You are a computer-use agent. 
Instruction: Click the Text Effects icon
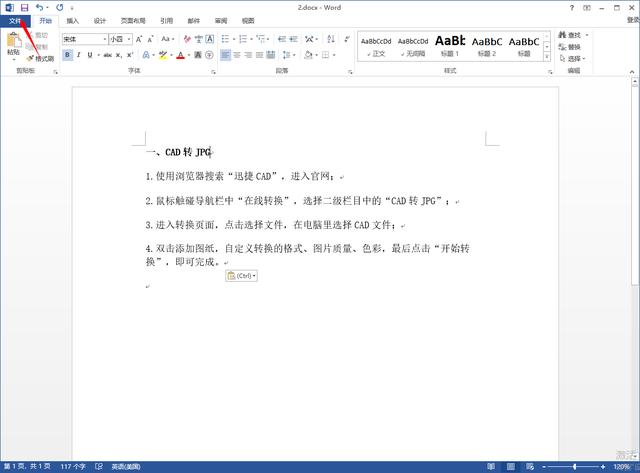click(x=146, y=55)
